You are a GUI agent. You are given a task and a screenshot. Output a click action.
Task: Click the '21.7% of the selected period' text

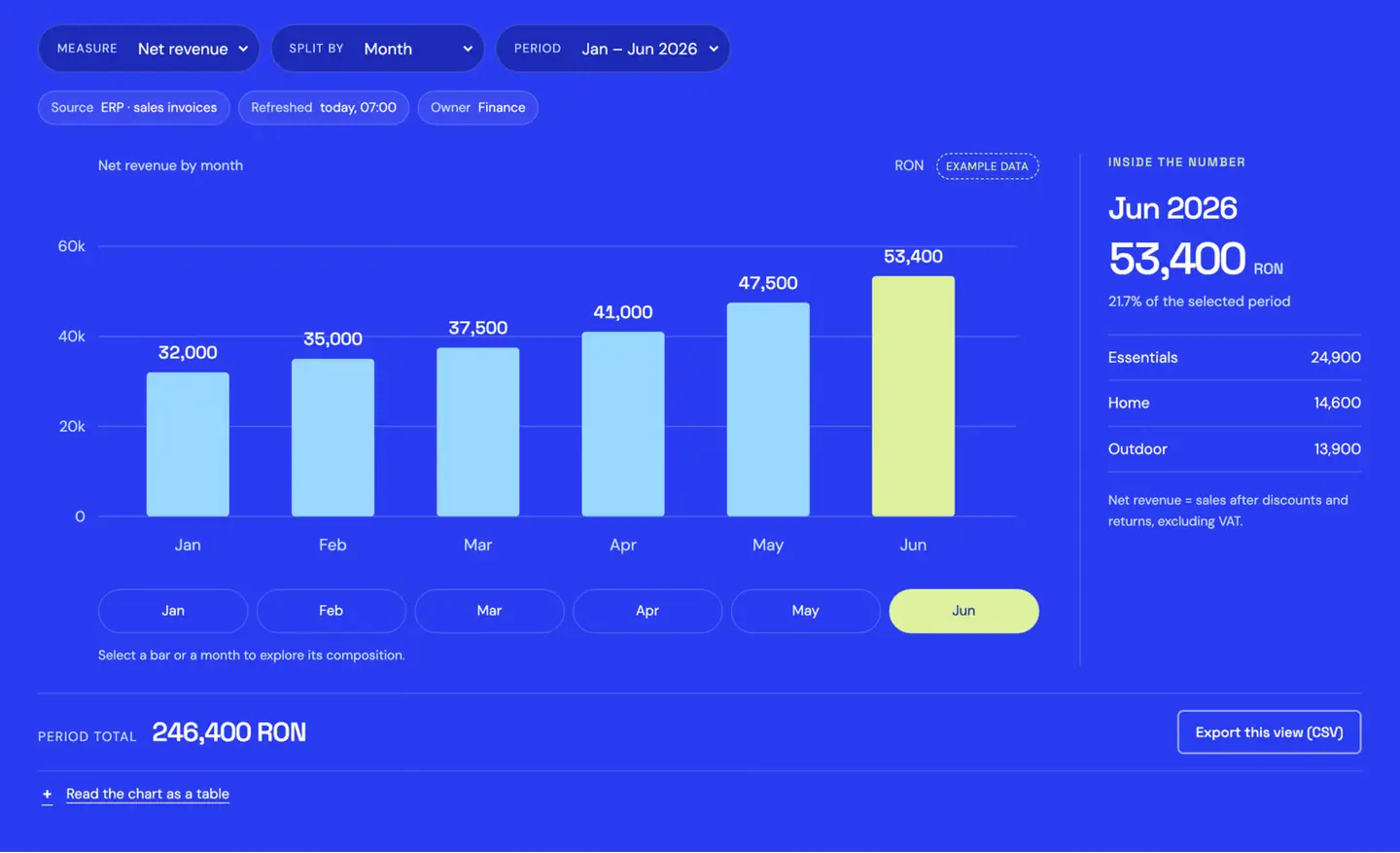[1200, 302]
